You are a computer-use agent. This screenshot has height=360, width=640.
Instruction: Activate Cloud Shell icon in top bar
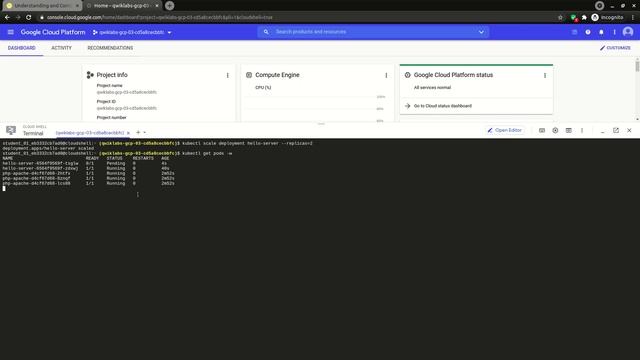[574, 32]
